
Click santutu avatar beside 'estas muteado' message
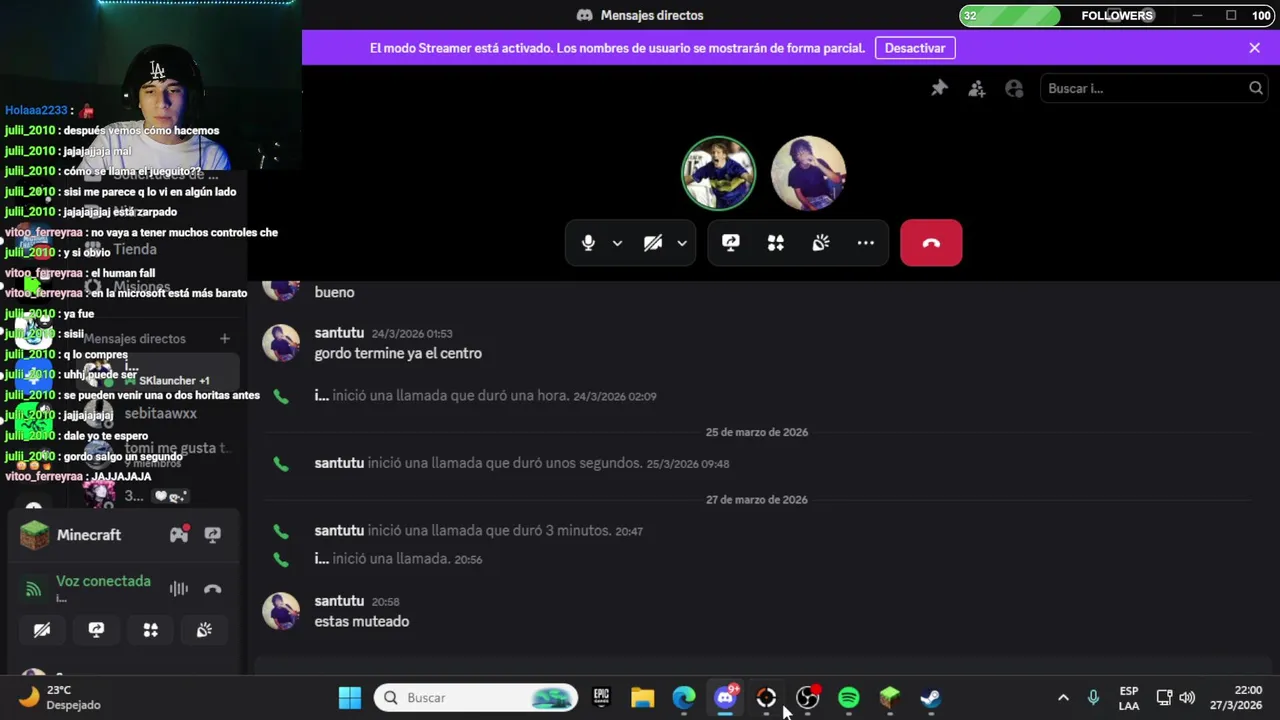point(281,611)
